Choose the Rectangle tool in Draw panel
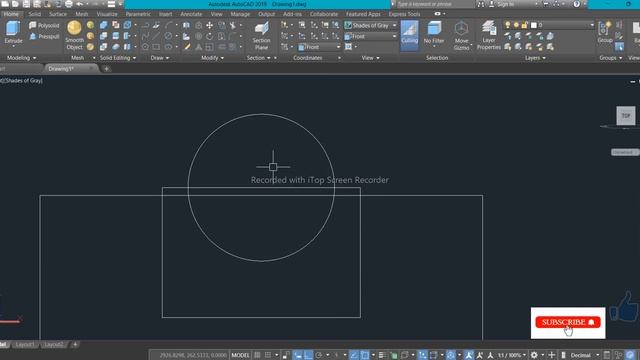The height and width of the screenshot is (360, 640). click(156, 47)
